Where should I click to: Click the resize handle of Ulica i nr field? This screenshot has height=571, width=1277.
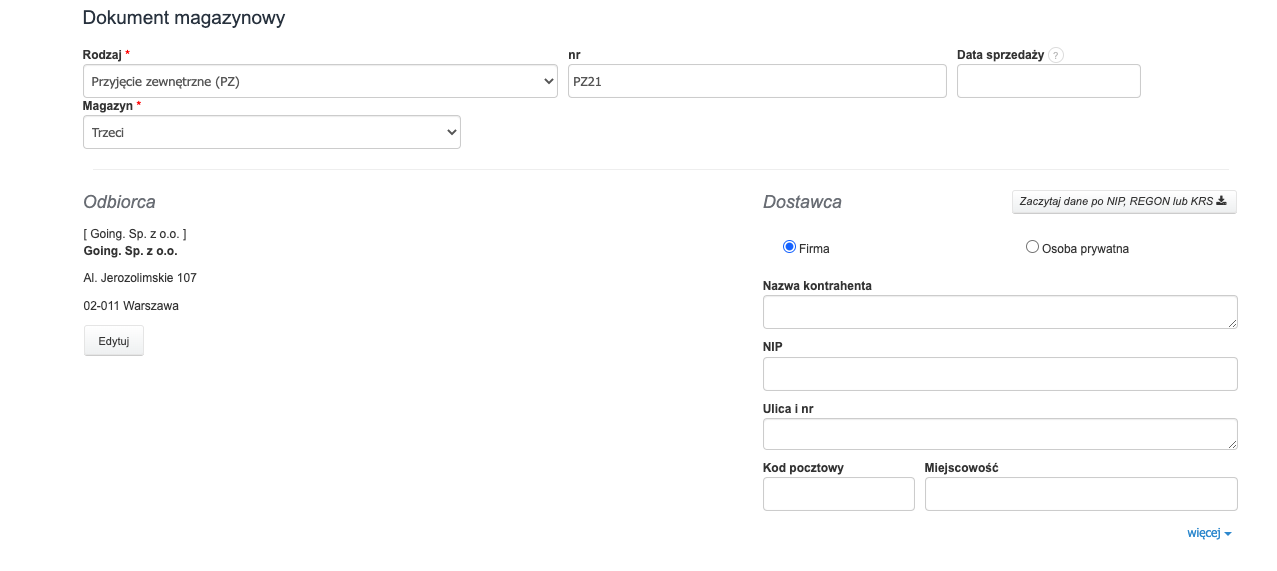[1232, 444]
